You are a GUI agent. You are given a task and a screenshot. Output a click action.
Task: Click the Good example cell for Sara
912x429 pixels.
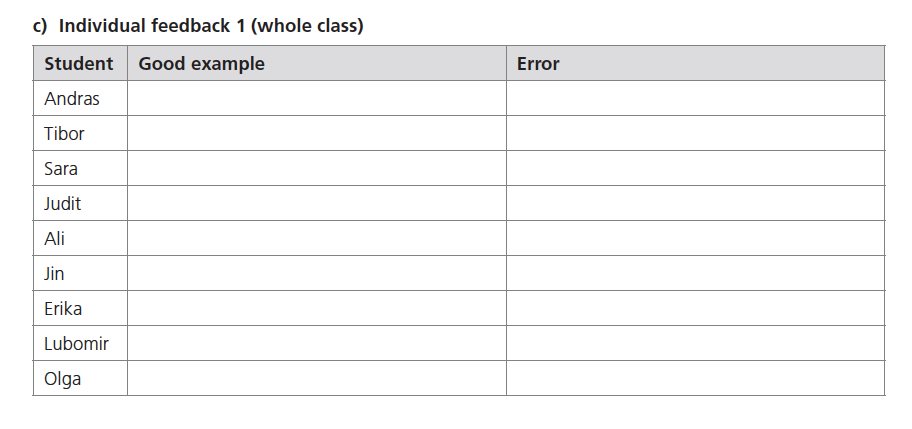(x=316, y=169)
